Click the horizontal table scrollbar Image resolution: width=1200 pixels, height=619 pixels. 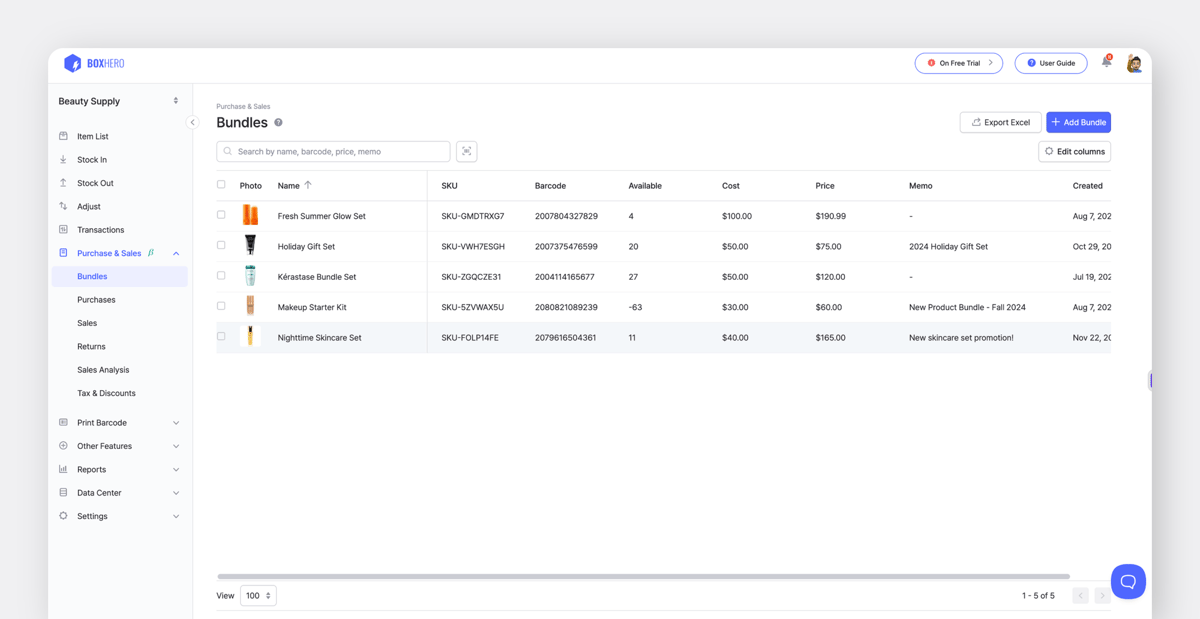(642, 576)
